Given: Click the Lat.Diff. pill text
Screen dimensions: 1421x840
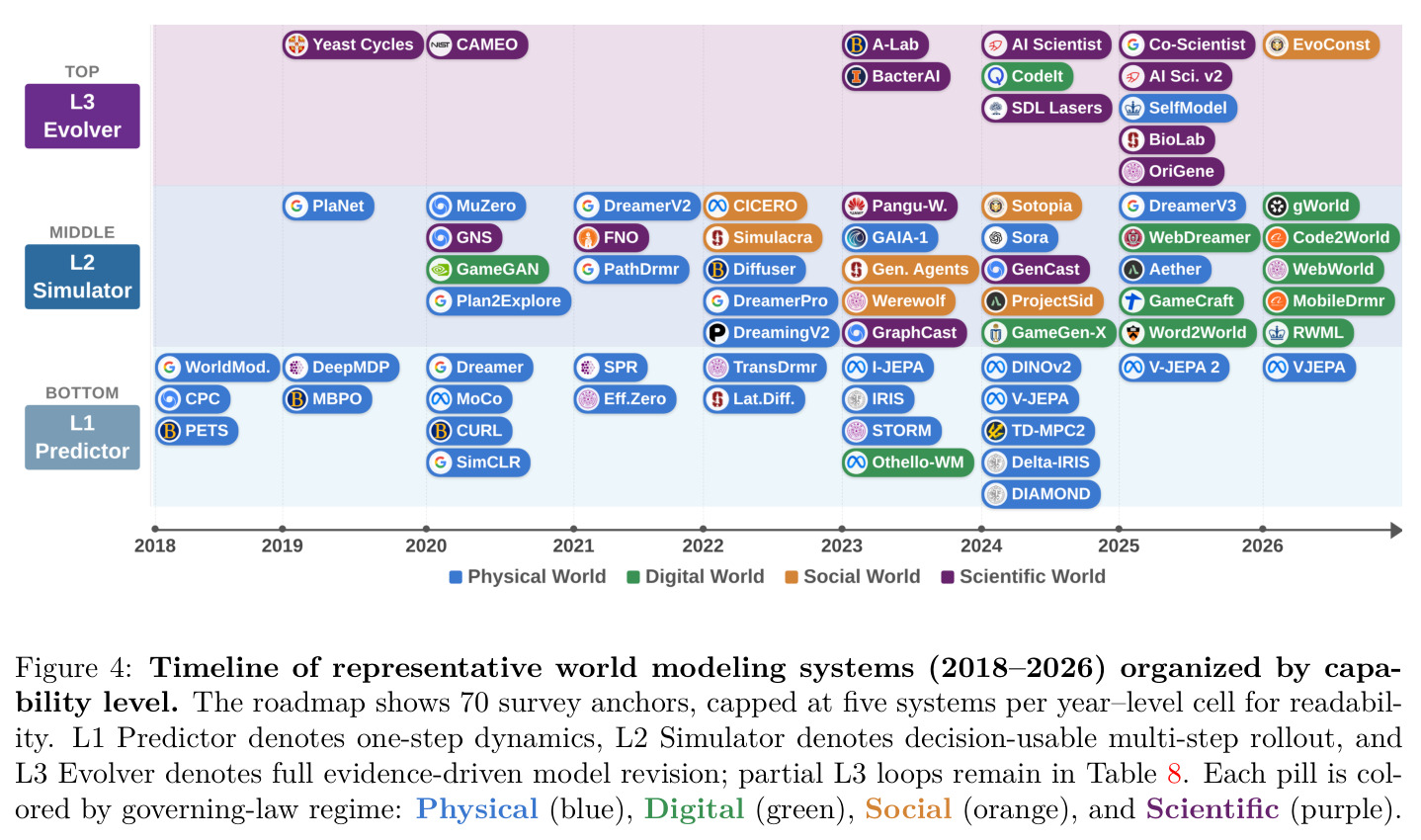Looking at the screenshot, I should (x=764, y=398).
